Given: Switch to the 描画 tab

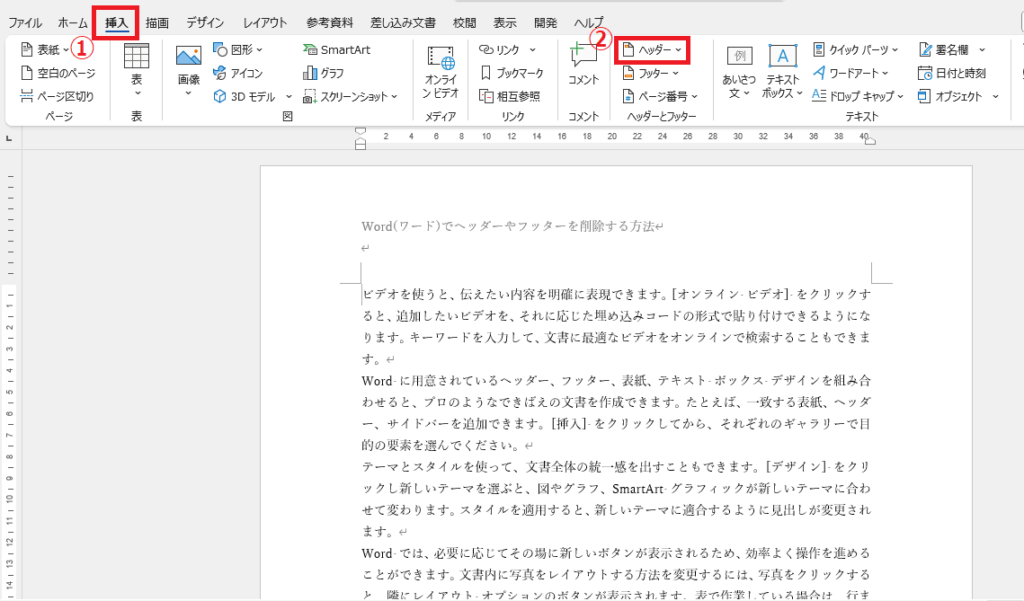Looking at the screenshot, I should tap(157, 23).
